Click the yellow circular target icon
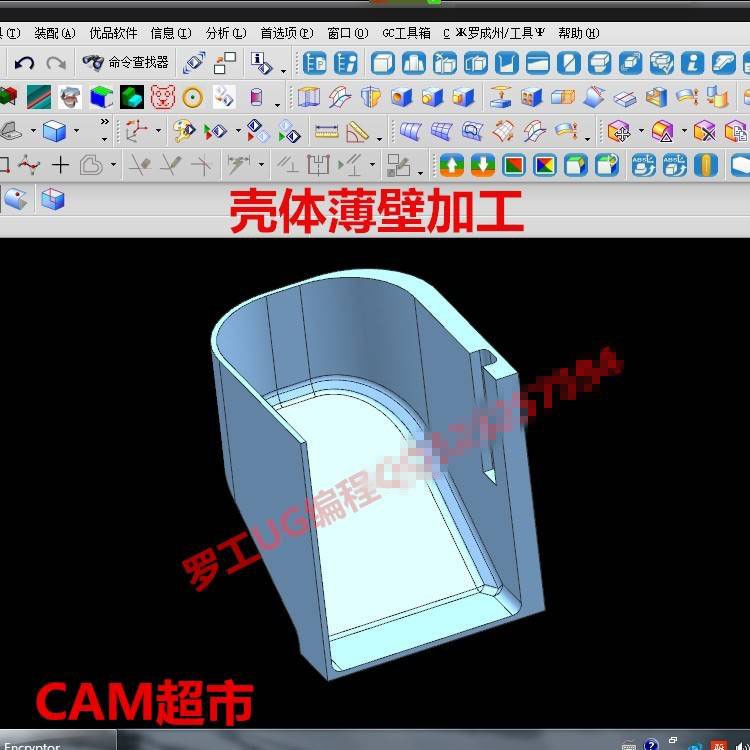Image resolution: width=750 pixels, height=750 pixels. [193, 97]
